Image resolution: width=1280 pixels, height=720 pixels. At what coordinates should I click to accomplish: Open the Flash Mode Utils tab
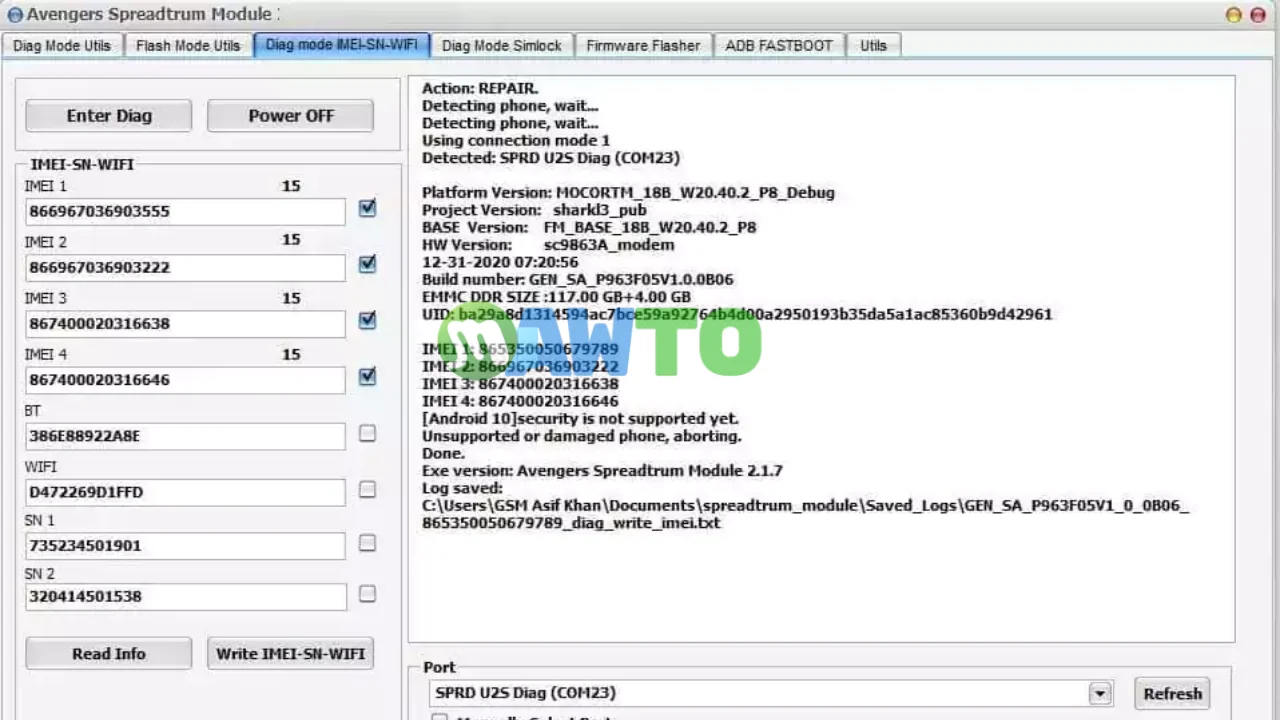(188, 45)
